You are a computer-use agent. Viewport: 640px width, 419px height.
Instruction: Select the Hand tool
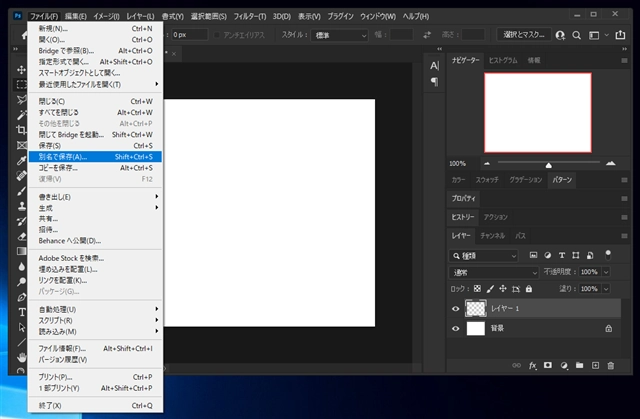[21, 357]
